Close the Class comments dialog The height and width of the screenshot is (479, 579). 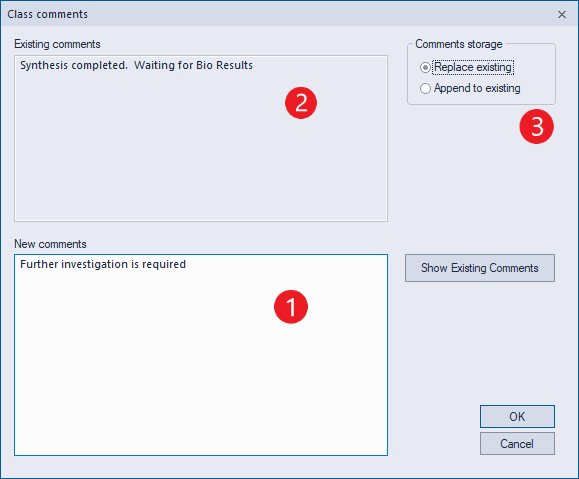(562, 14)
